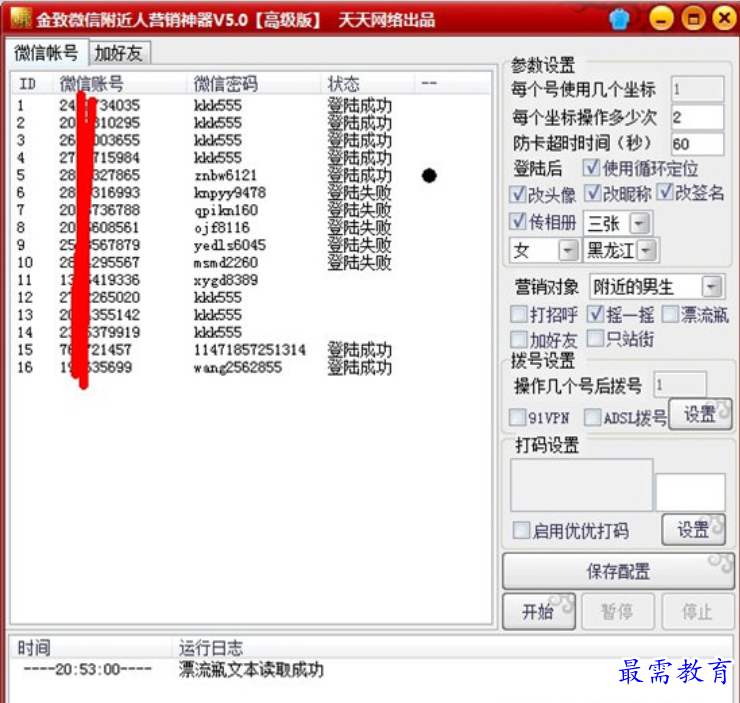Minimize the window with yellow button

[661, 19]
